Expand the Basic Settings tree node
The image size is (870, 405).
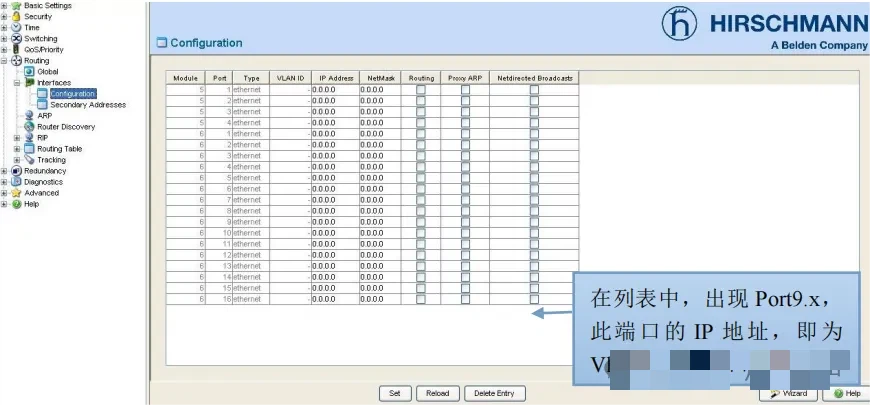(x=5, y=6)
